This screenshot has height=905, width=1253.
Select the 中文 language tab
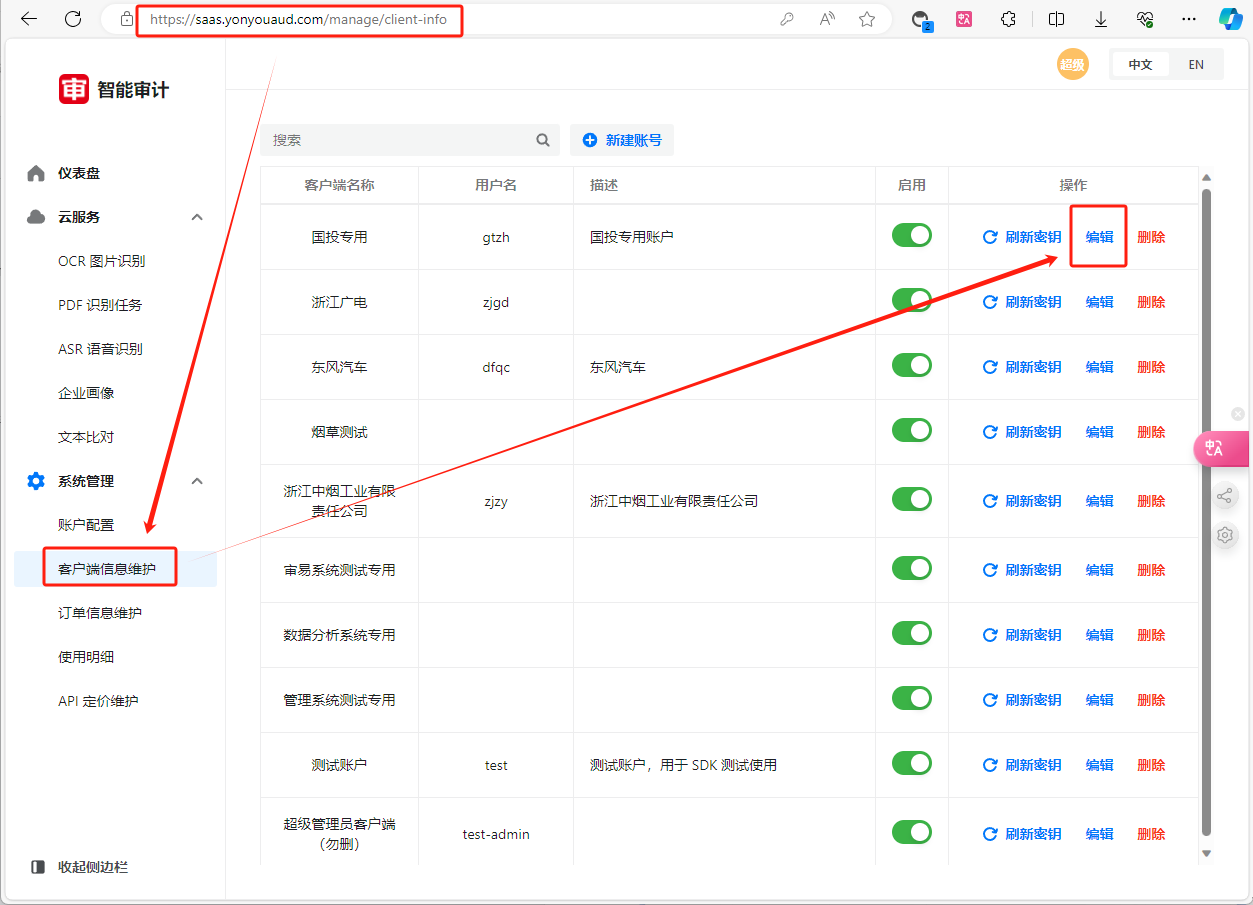tap(1140, 64)
